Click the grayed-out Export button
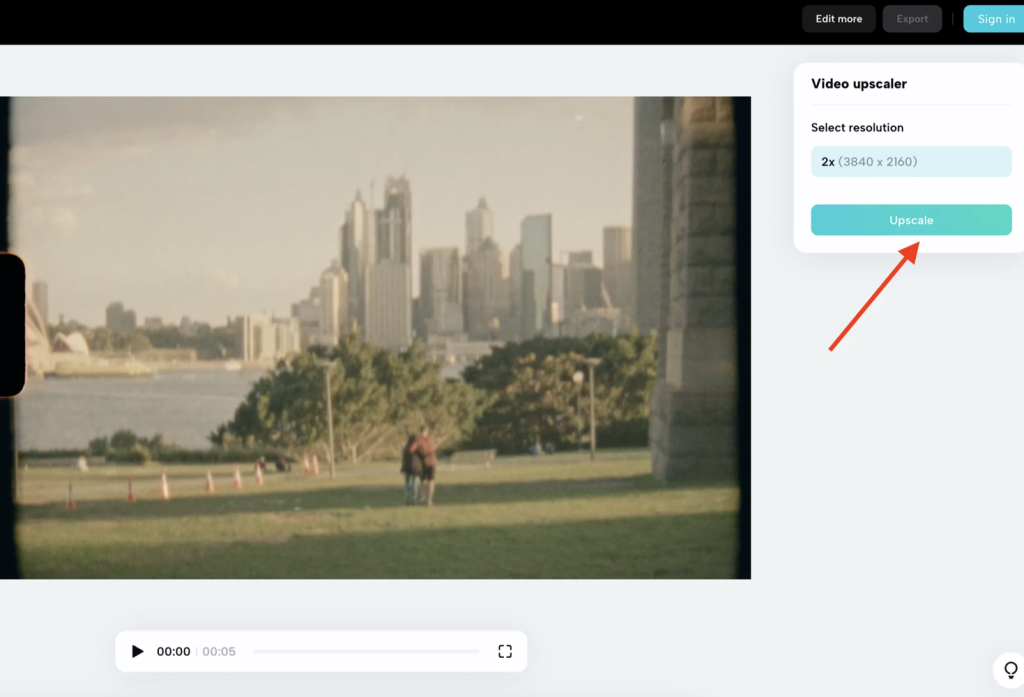1024x697 pixels. (x=912, y=19)
